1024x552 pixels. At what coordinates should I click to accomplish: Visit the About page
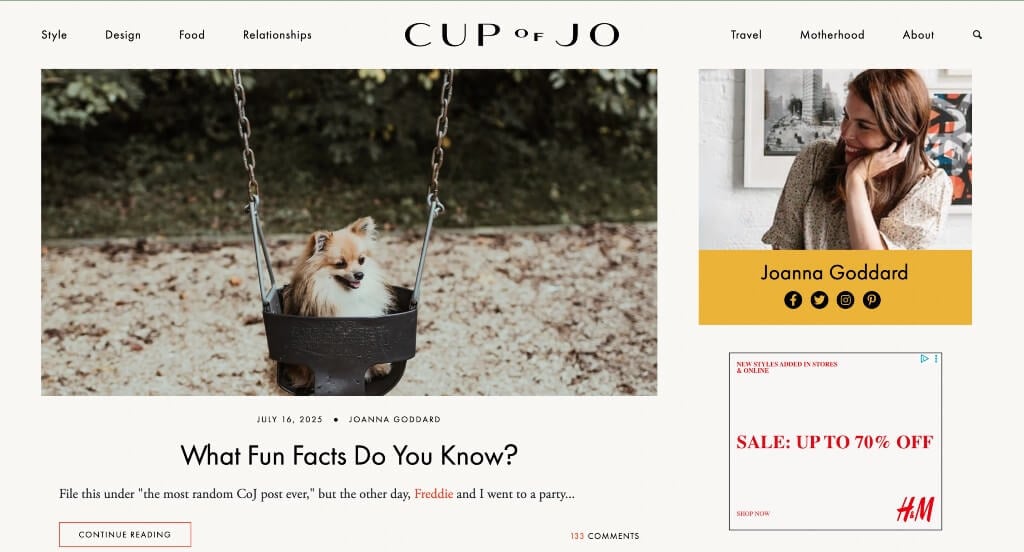pos(918,35)
